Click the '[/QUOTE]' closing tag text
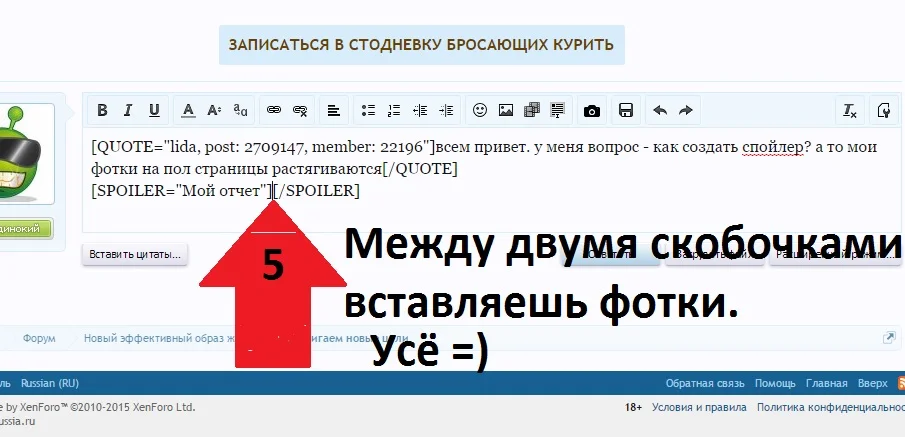The image size is (905, 437). pyautogui.click(x=420, y=169)
